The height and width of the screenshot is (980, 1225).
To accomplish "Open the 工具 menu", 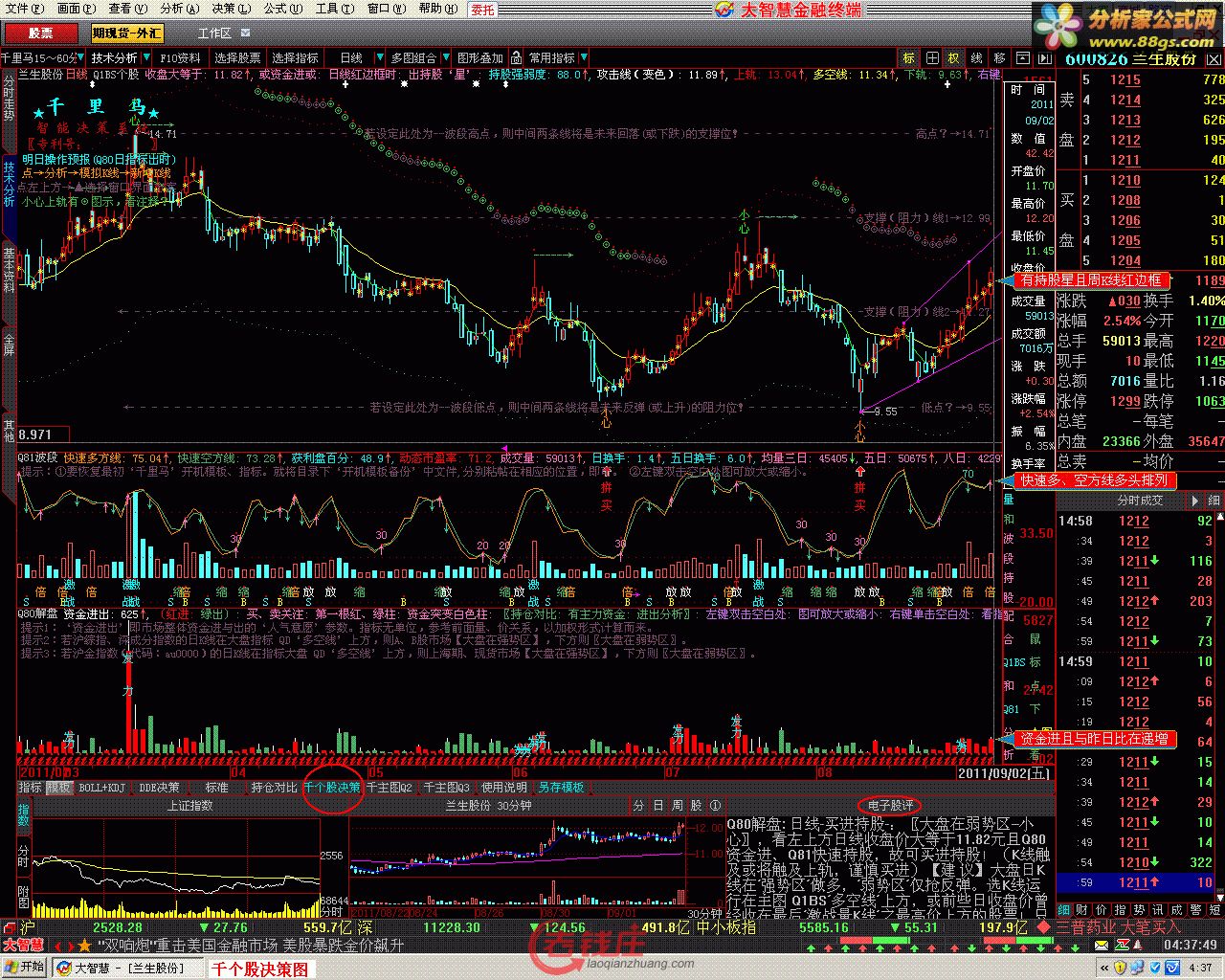I will pyautogui.click(x=333, y=9).
